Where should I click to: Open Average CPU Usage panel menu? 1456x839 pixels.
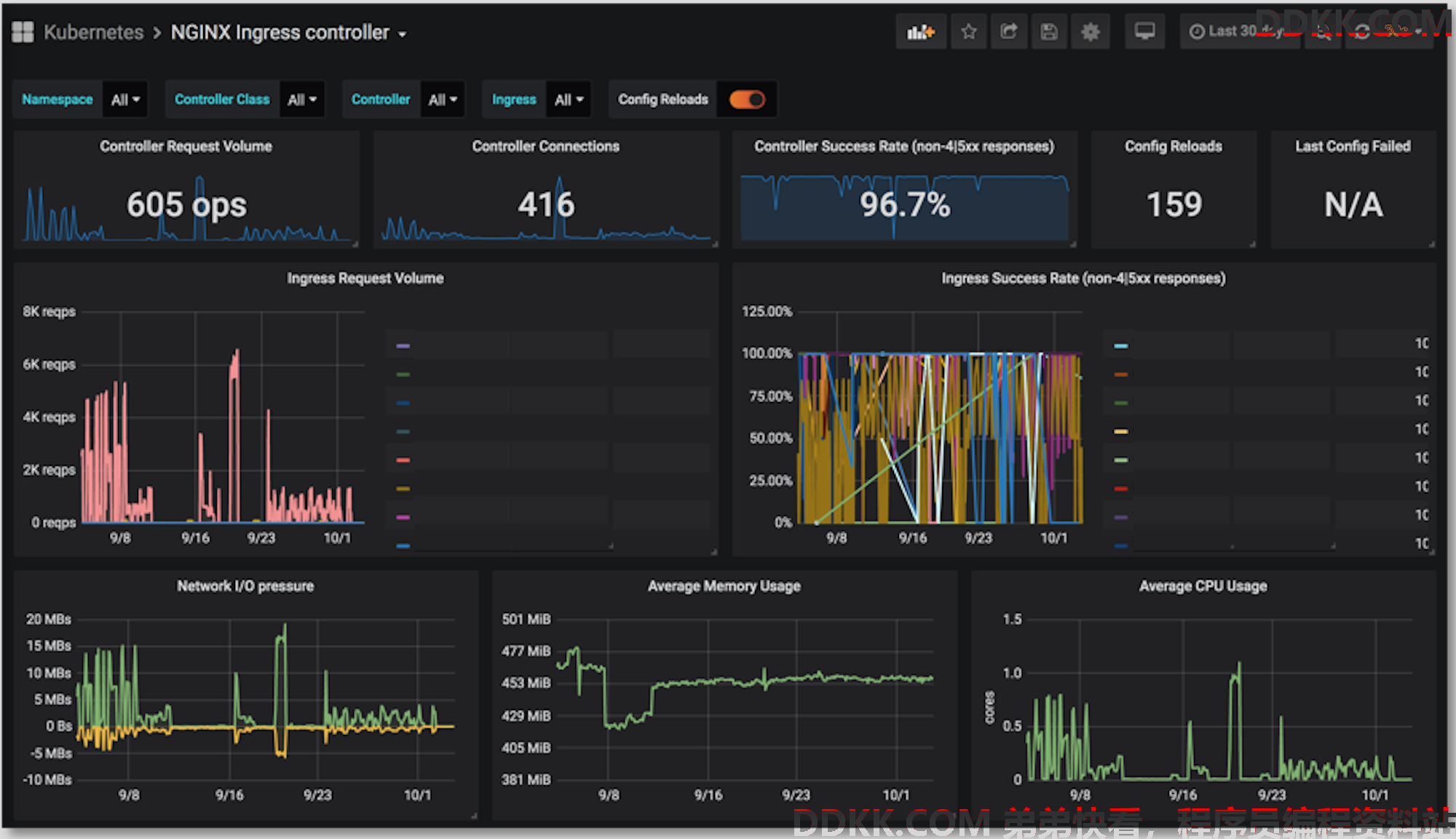[x=1203, y=586]
